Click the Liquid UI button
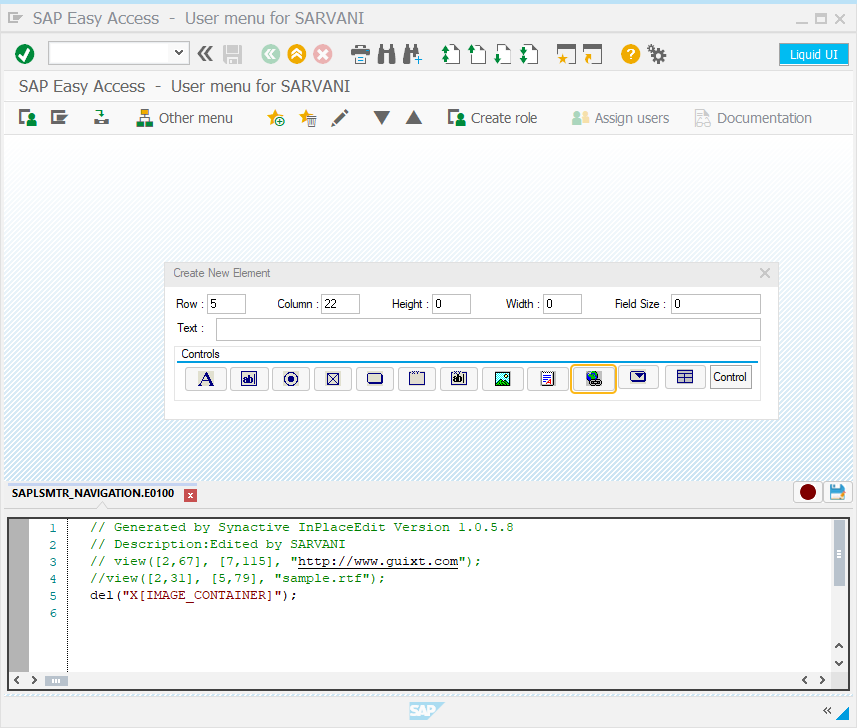The width and height of the screenshot is (857, 728). [813, 55]
